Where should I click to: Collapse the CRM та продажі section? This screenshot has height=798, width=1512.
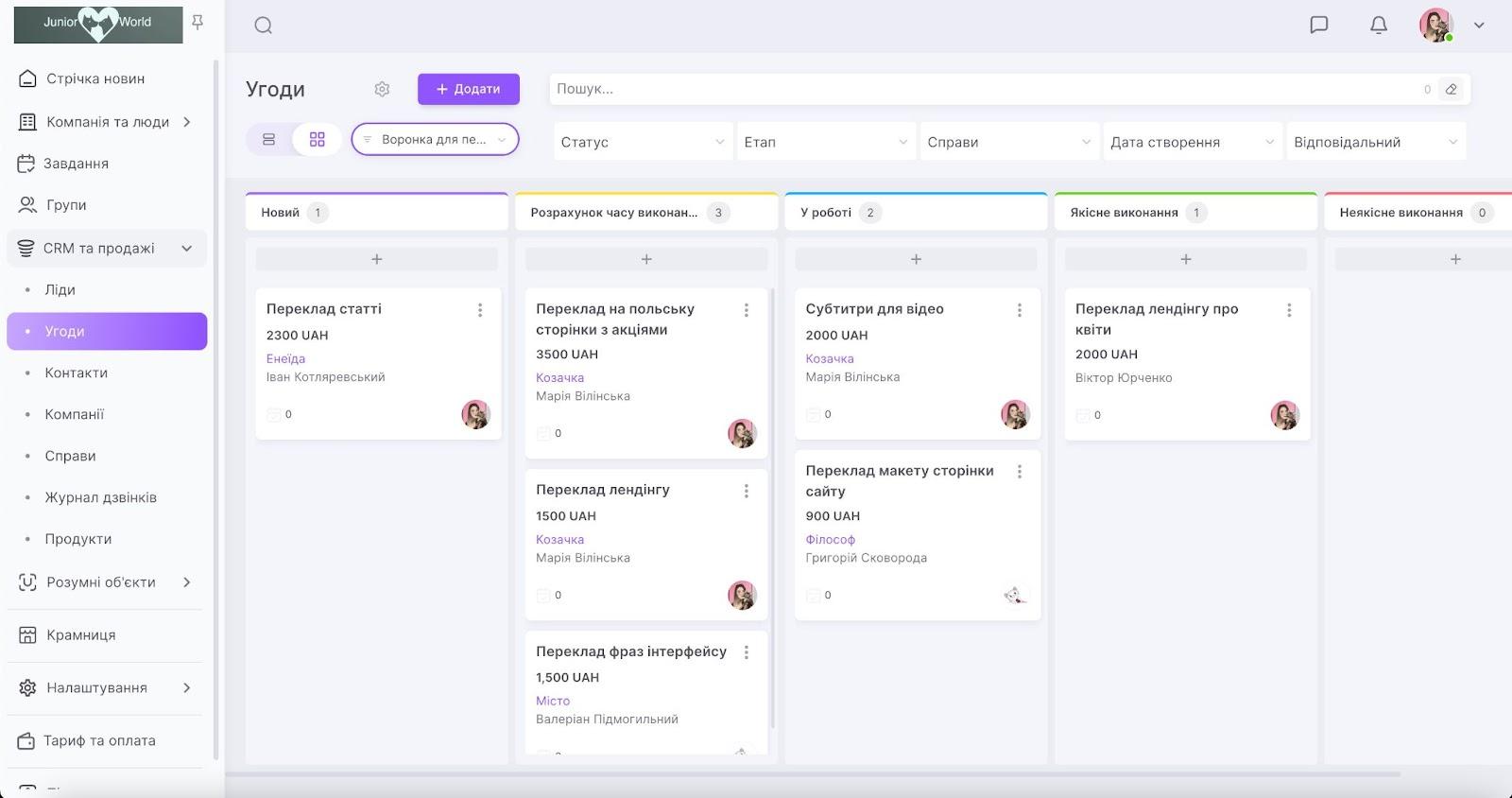click(186, 249)
